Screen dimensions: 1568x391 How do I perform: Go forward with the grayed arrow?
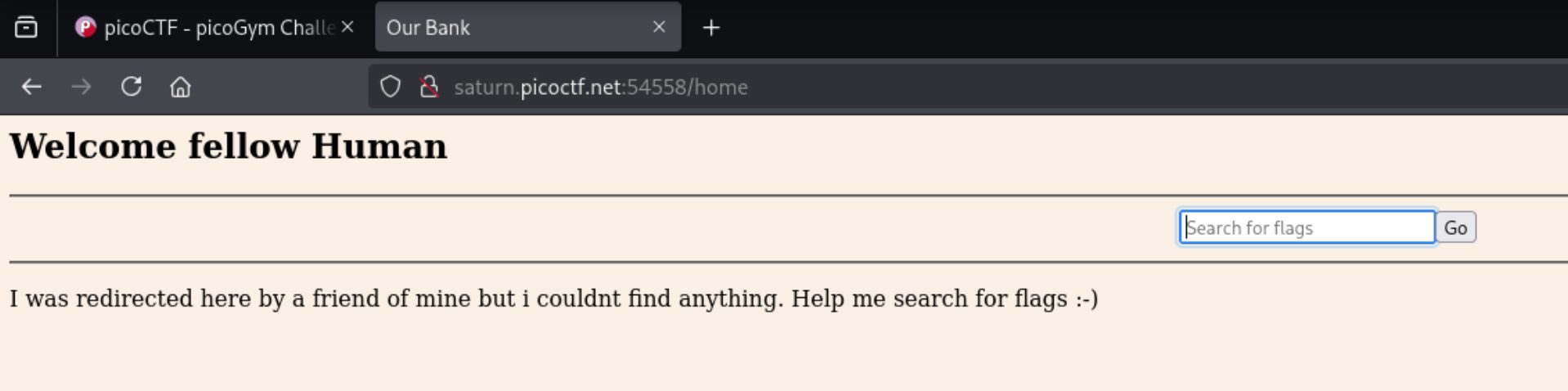[81, 87]
